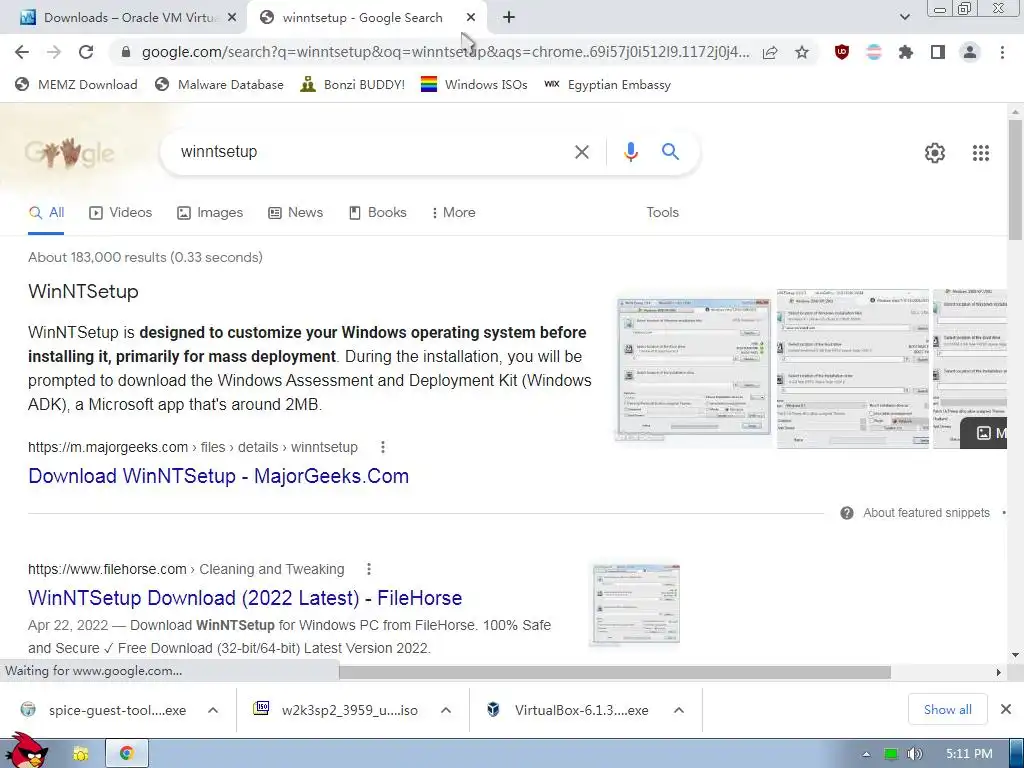Open options for filehorse result
This screenshot has width=1024, height=768.
[x=369, y=569]
